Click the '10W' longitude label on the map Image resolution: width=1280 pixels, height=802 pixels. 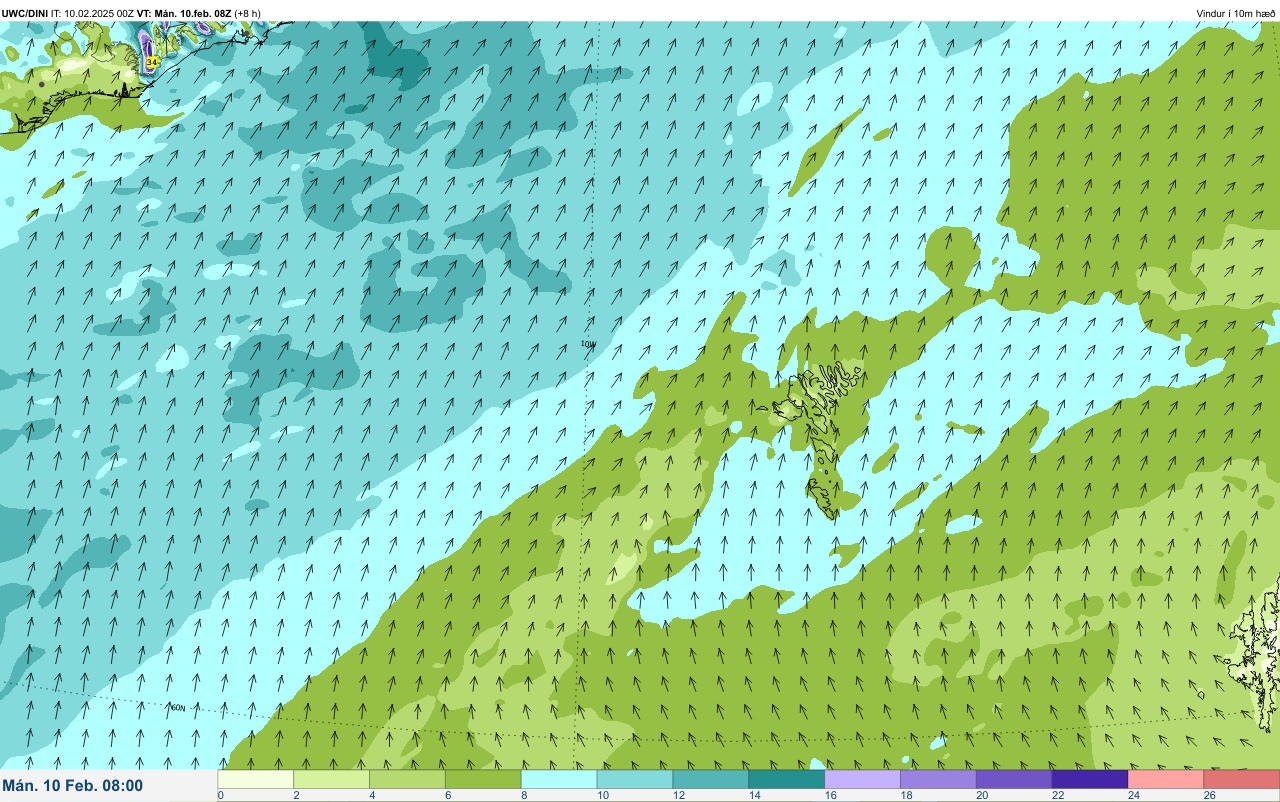click(588, 343)
